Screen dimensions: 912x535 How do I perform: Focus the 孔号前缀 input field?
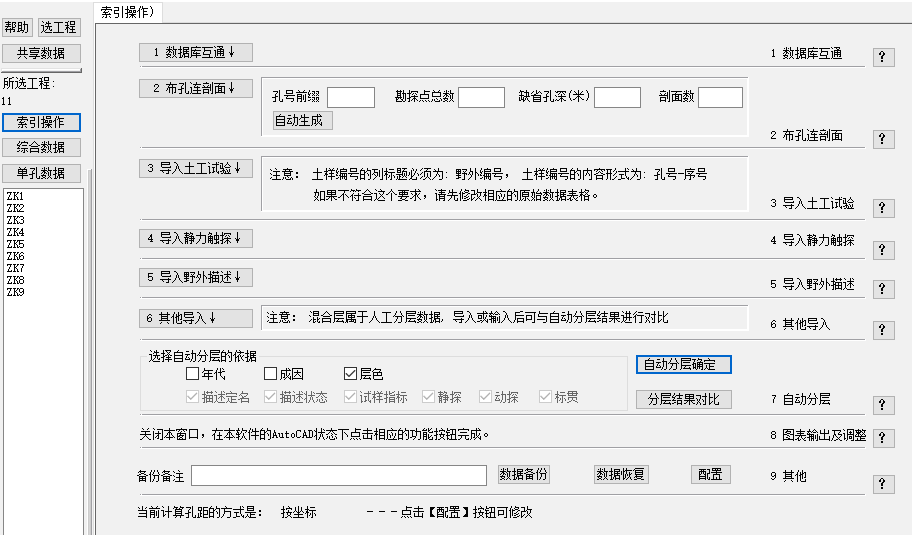pos(351,97)
